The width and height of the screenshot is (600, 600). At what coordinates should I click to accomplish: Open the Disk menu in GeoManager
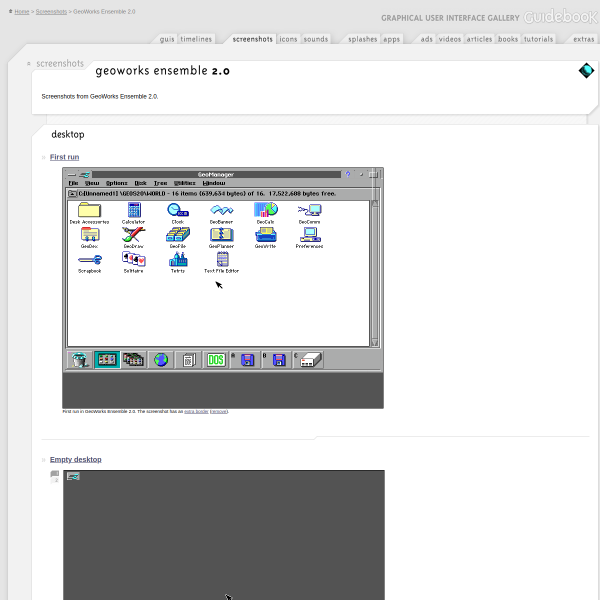tap(140, 183)
